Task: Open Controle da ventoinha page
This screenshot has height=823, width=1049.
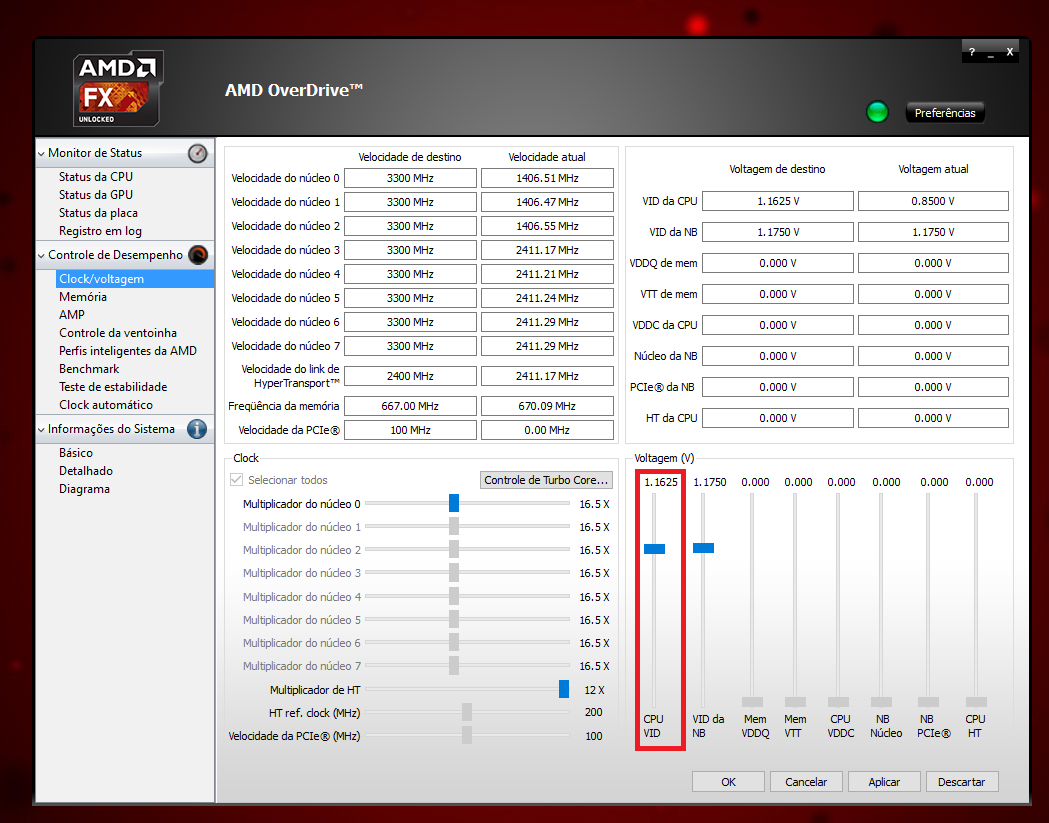Action: [x=118, y=333]
